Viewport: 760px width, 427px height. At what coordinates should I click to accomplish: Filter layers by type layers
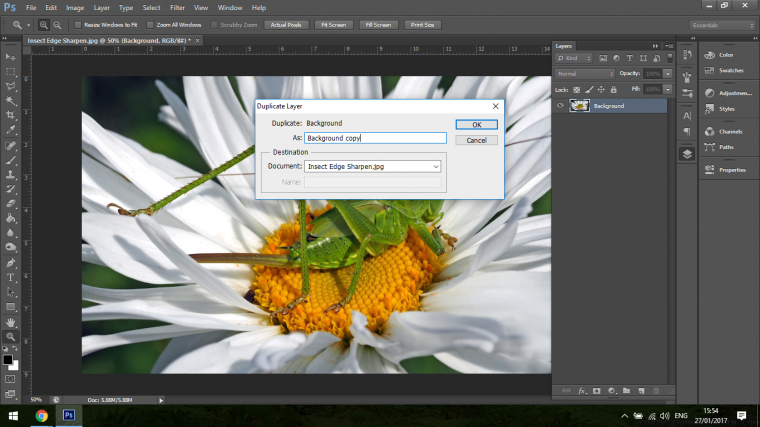pos(630,58)
